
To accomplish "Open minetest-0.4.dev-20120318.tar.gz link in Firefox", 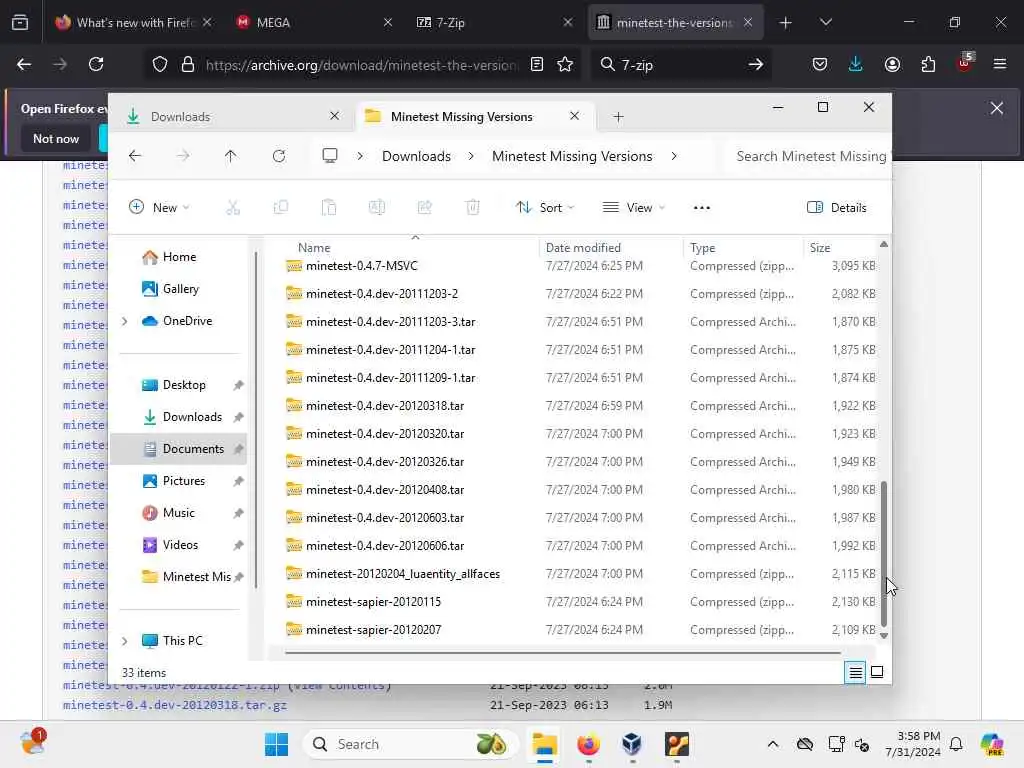I will tap(175, 705).
